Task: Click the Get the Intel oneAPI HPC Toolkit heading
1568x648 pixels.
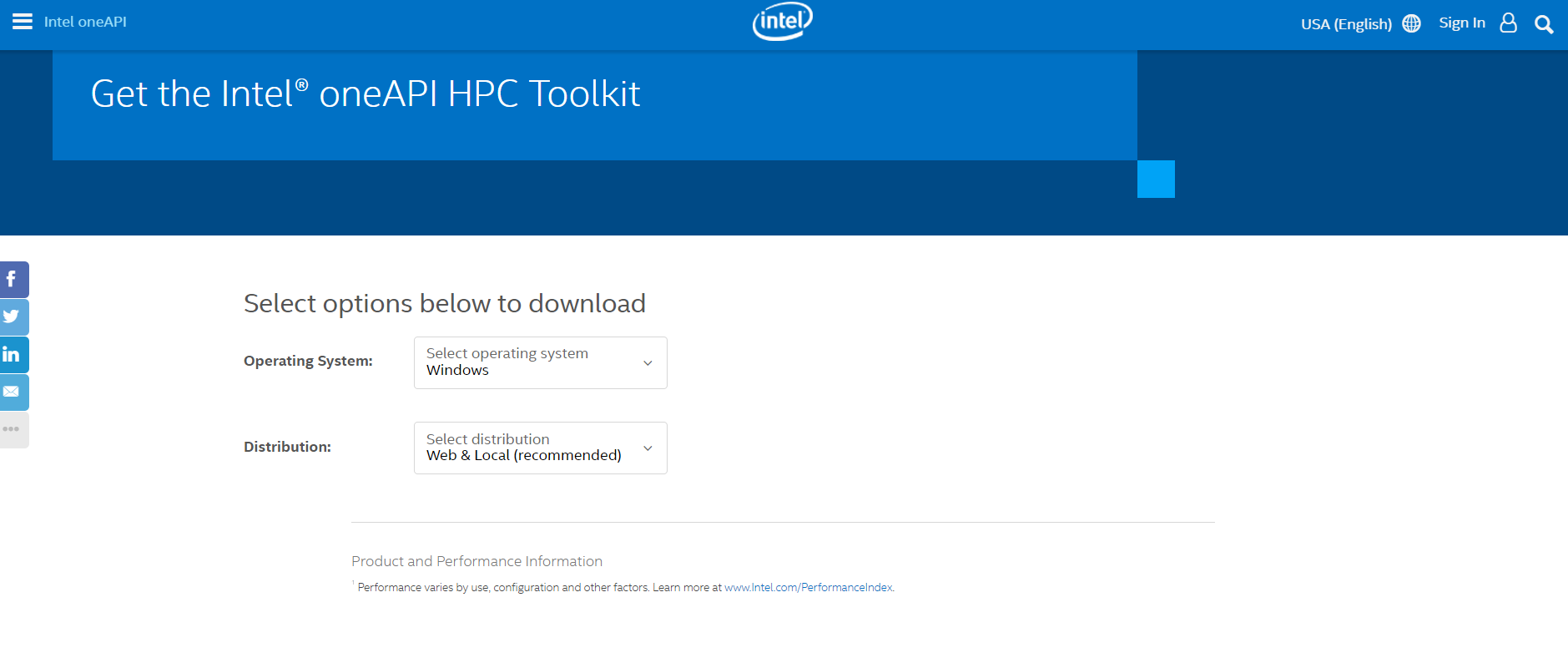Action: 366,94
